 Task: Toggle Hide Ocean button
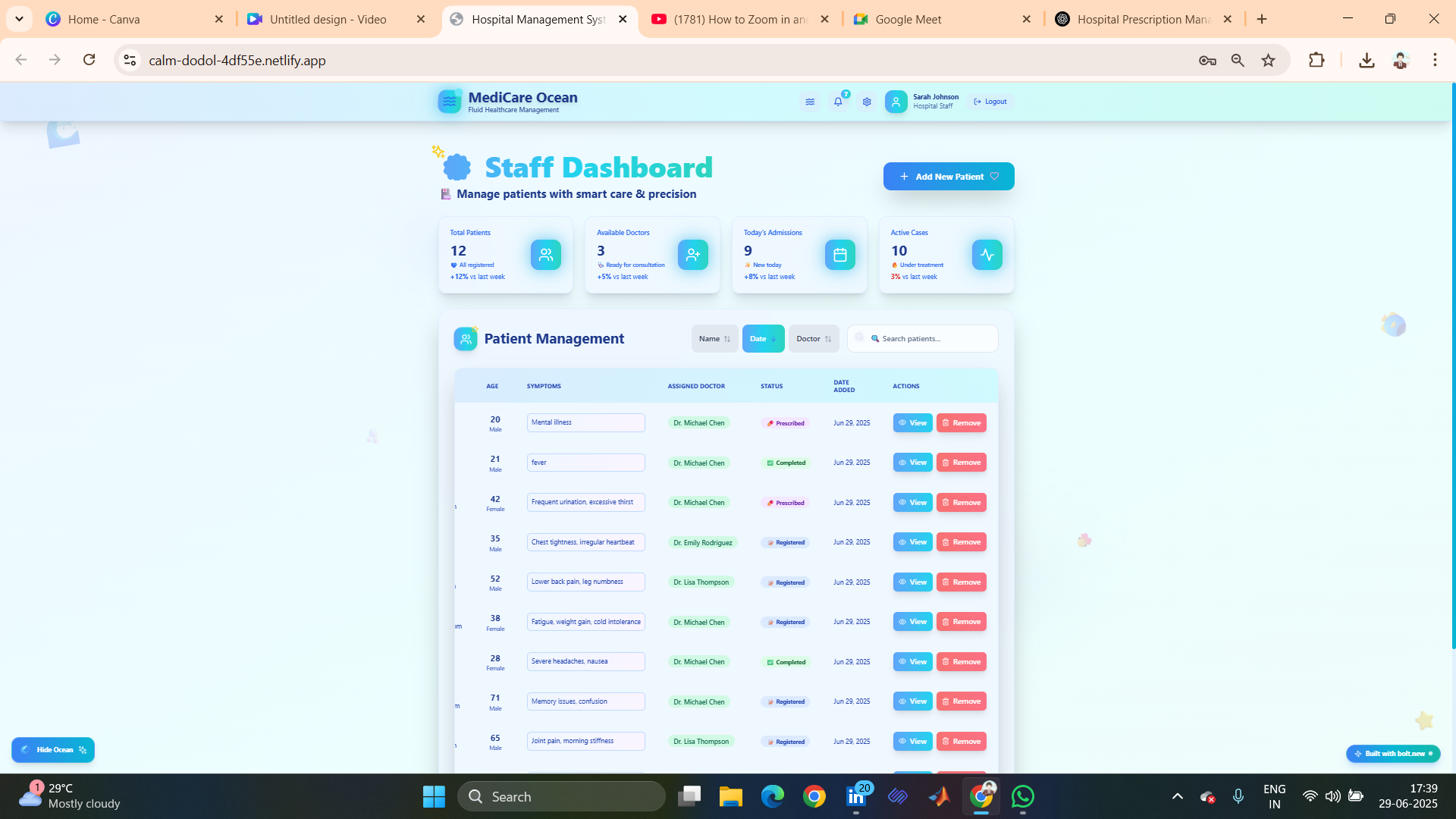[x=53, y=750]
